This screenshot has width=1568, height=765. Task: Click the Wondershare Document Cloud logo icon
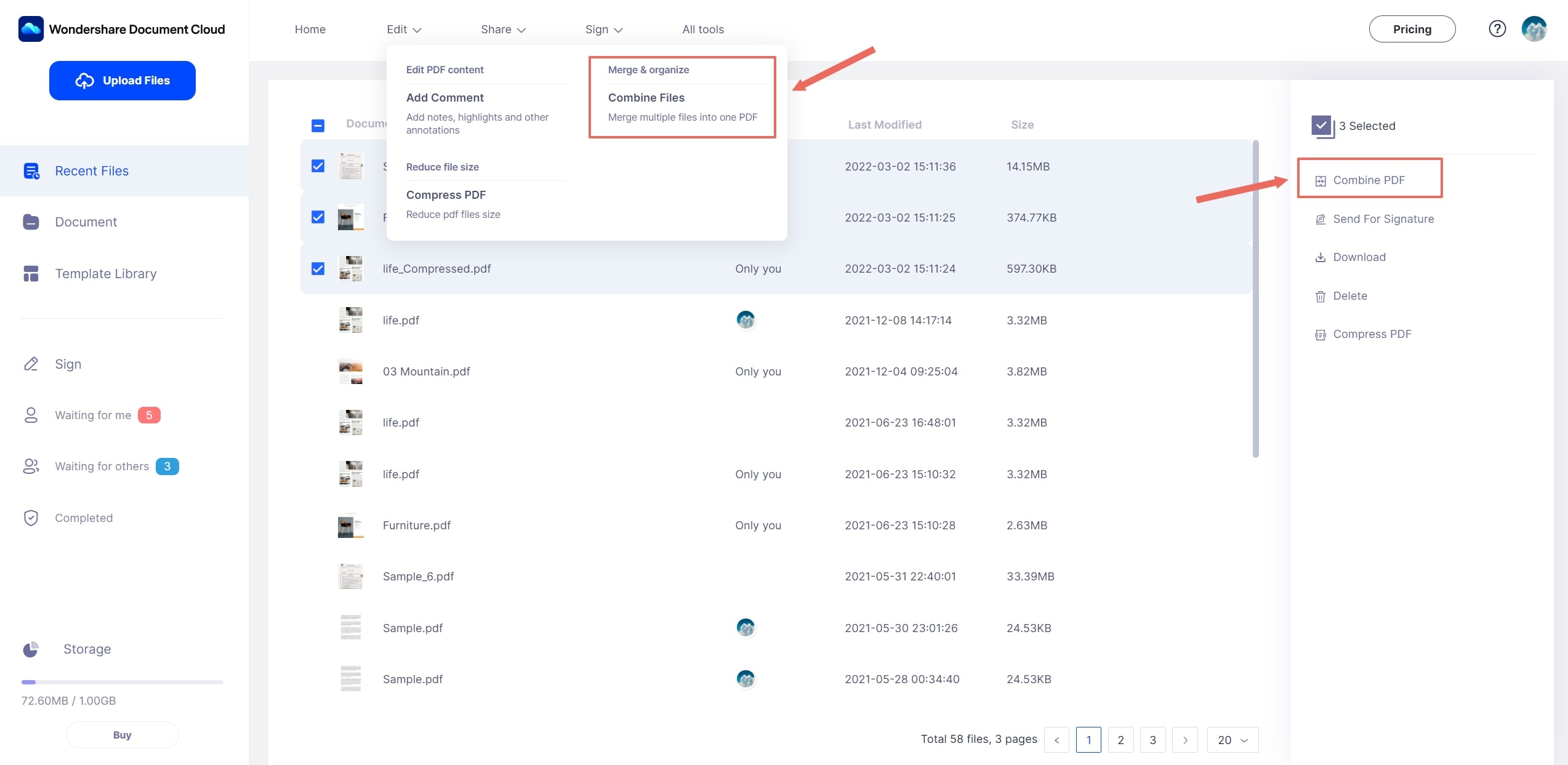pos(31,29)
